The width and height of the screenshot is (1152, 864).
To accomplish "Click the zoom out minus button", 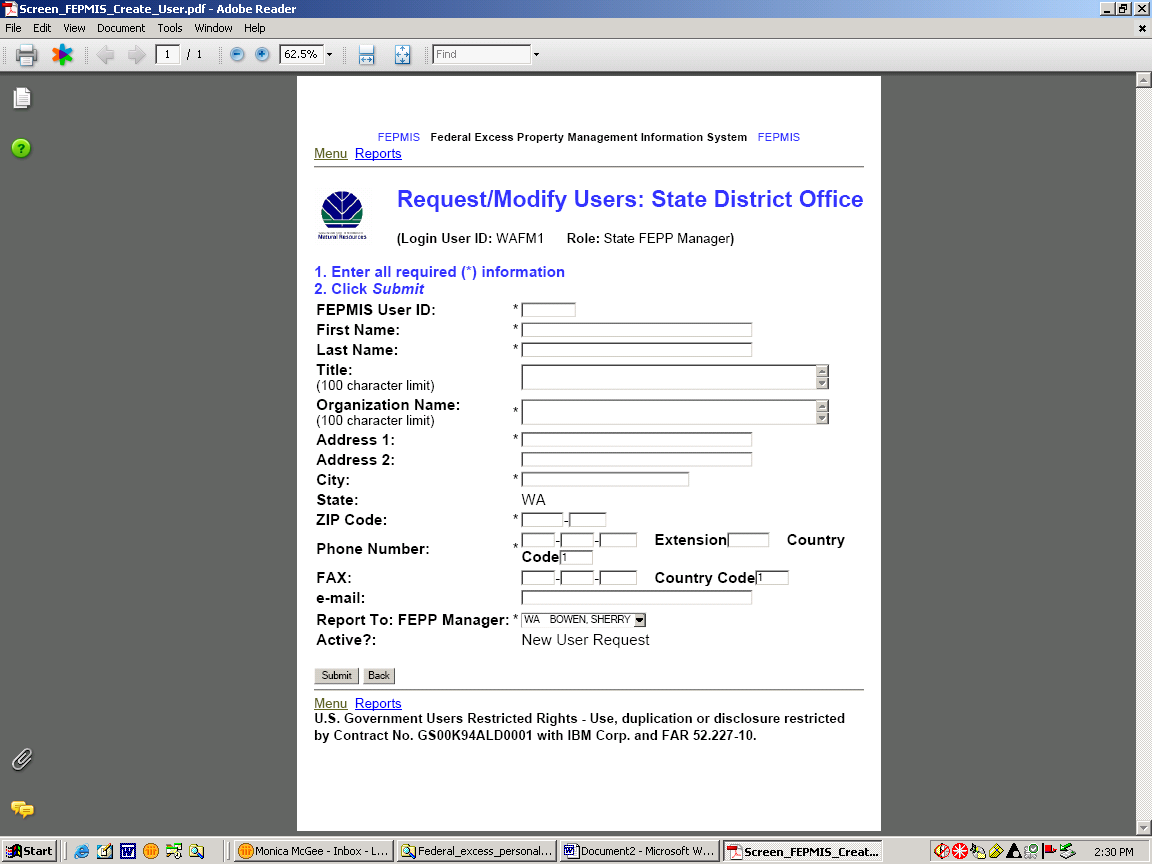I will pyautogui.click(x=237, y=54).
